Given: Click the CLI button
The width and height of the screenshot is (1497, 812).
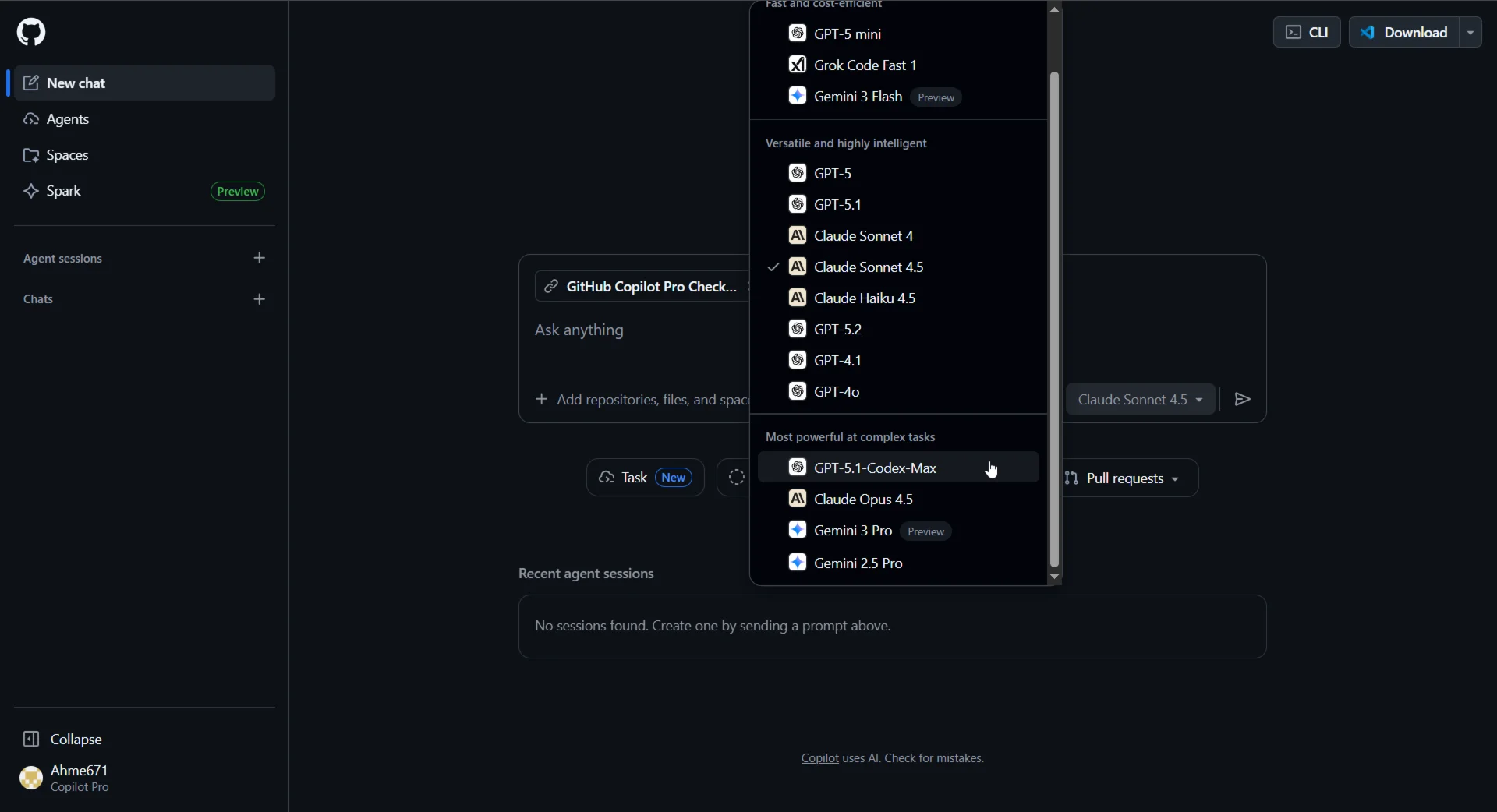Looking at the screenshot, I should (x=1307, y=32).
